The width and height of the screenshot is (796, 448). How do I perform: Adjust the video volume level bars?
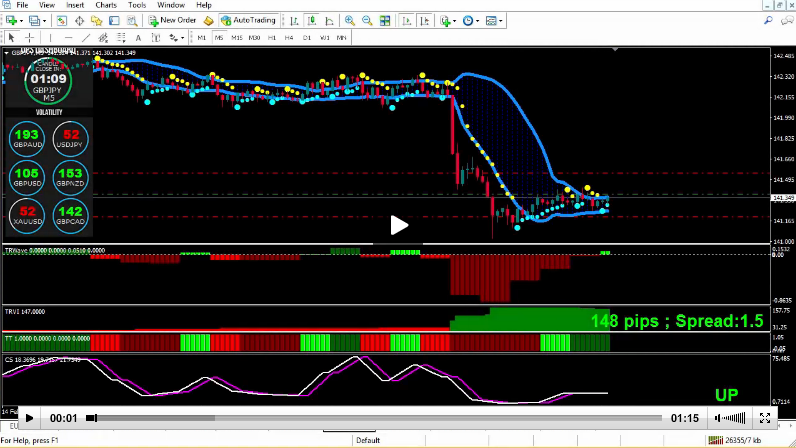tap(734, 418)
